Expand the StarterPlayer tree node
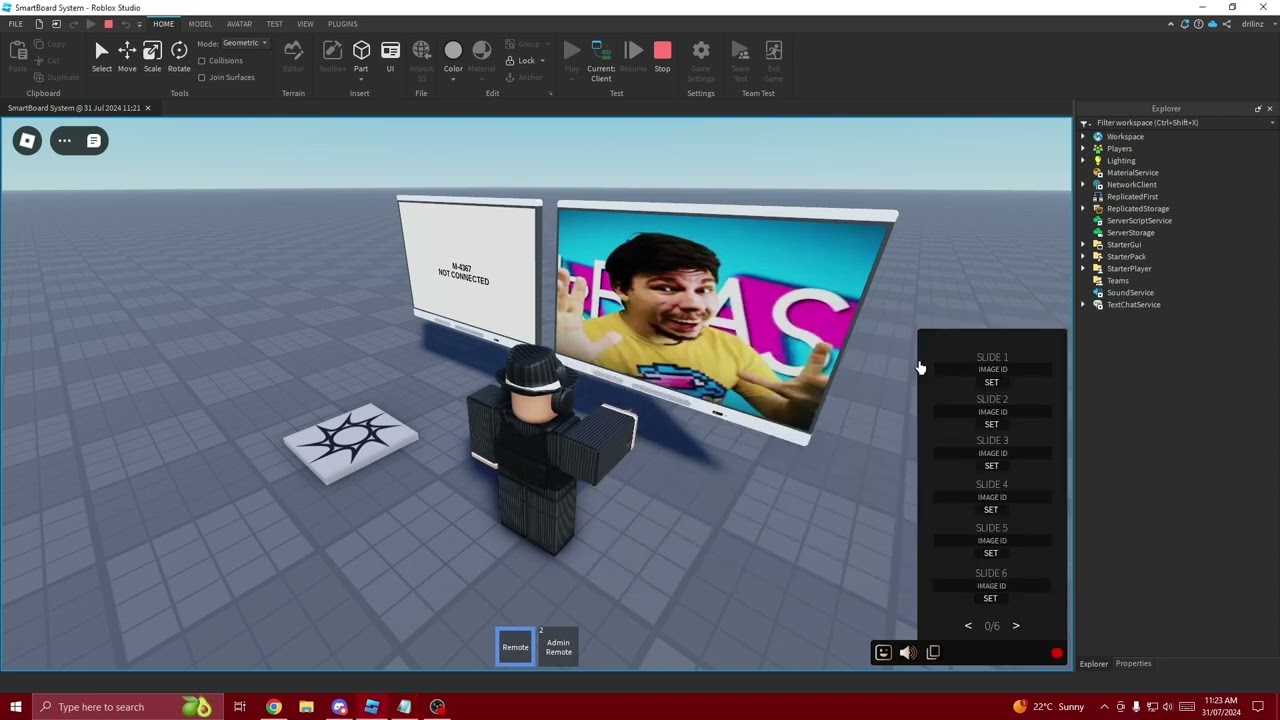 tap(1083, 269)
